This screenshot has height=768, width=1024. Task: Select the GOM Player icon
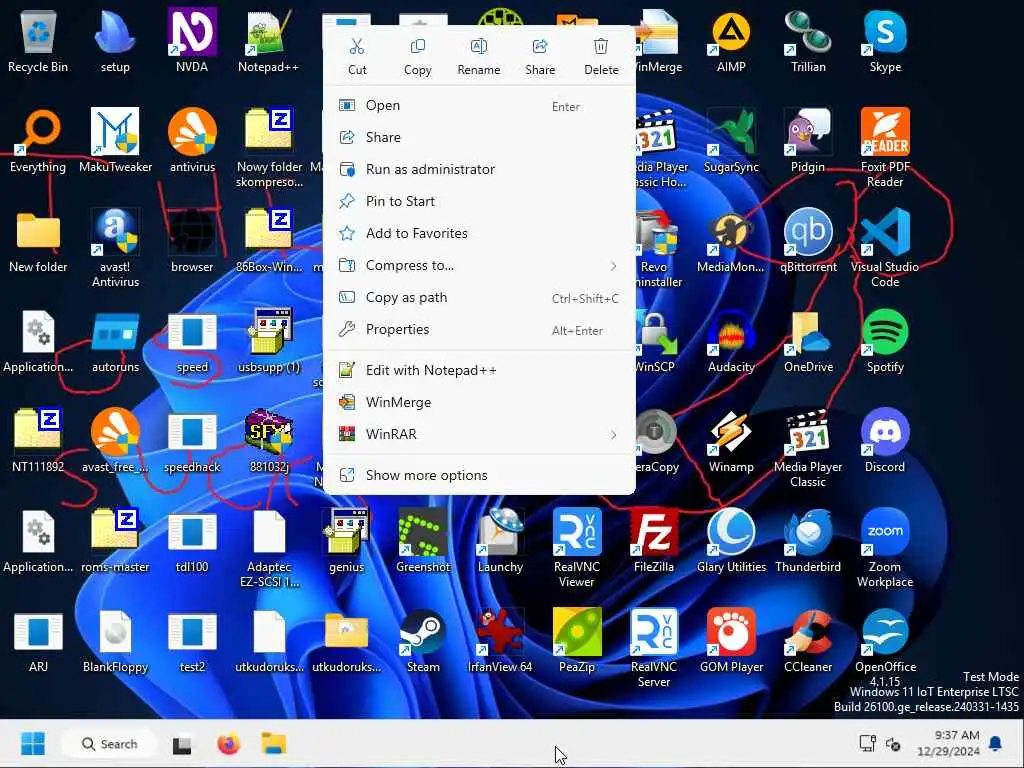pos(731,641)
